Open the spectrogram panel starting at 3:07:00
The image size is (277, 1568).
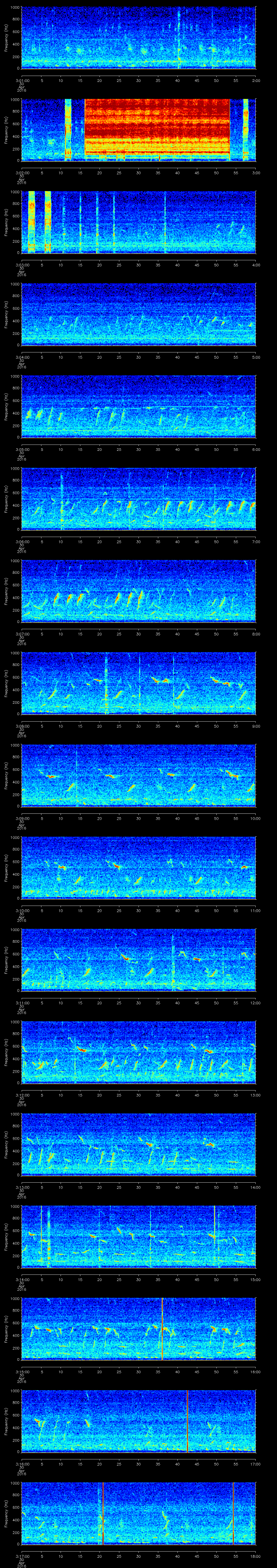[138, 590]
